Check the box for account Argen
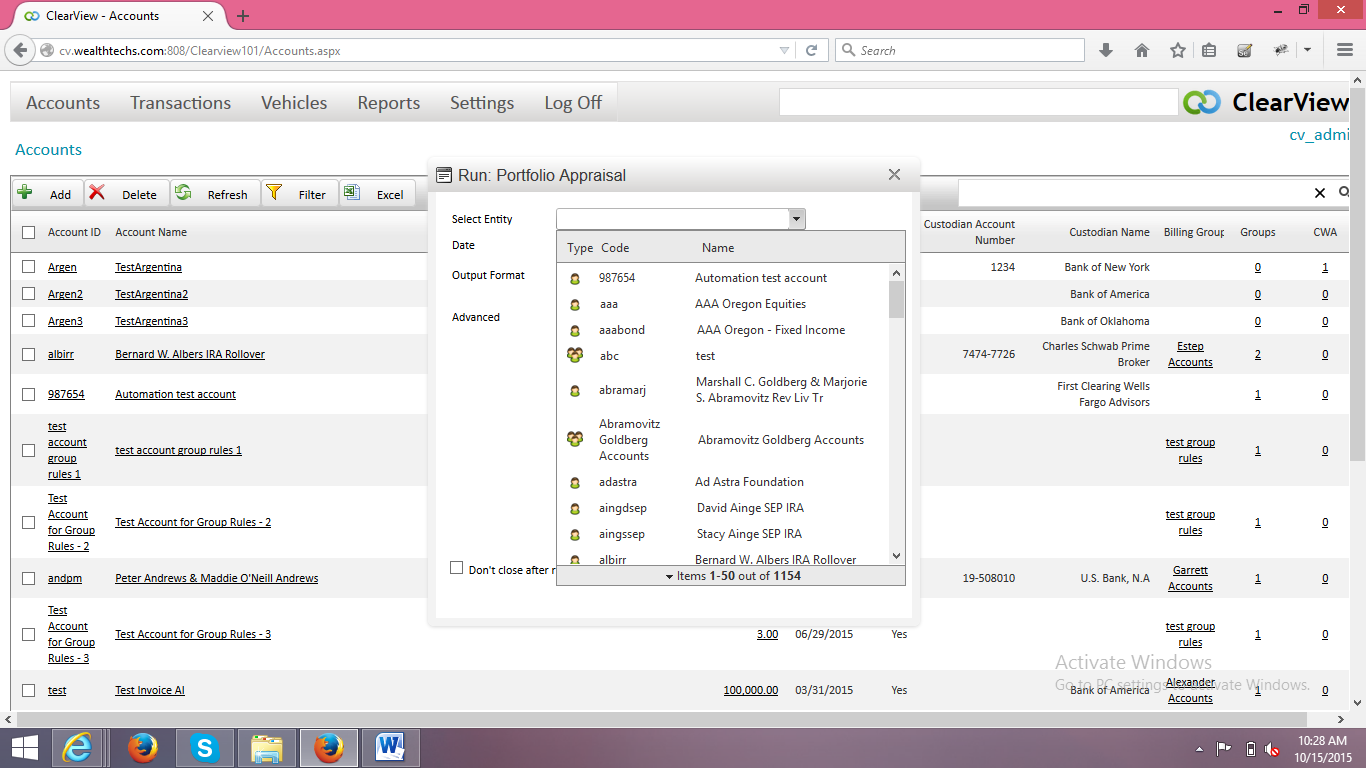Viewport: 1366px width, 768px height. (29, 267)
